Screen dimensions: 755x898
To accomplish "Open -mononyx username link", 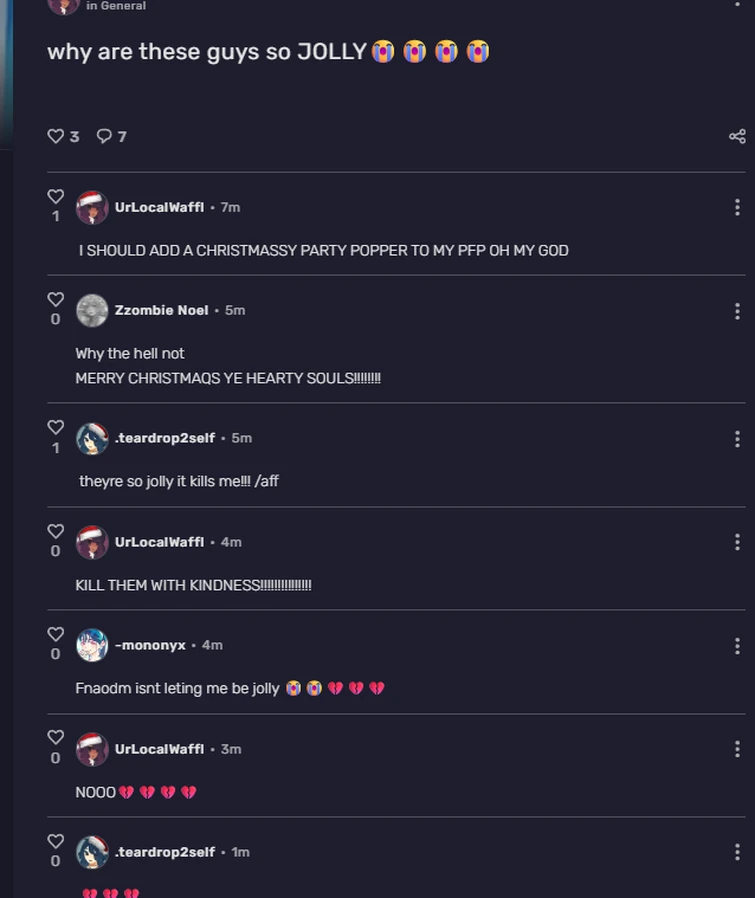I will click(150, 645).
